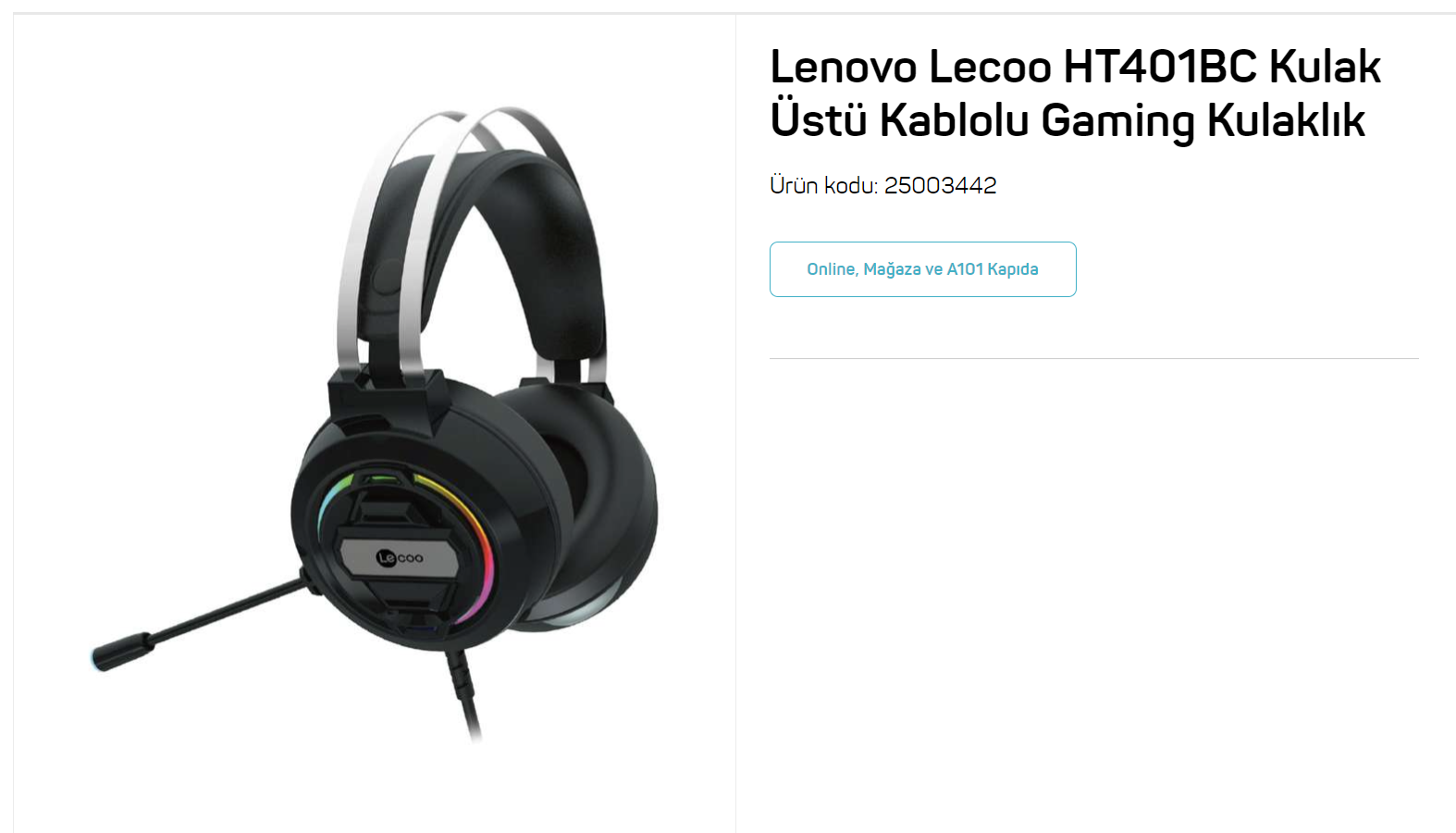The height and width of the screenshot is (833, 1456).
Task: Click the word Lenovo in the heading
Action: [844, 67]
